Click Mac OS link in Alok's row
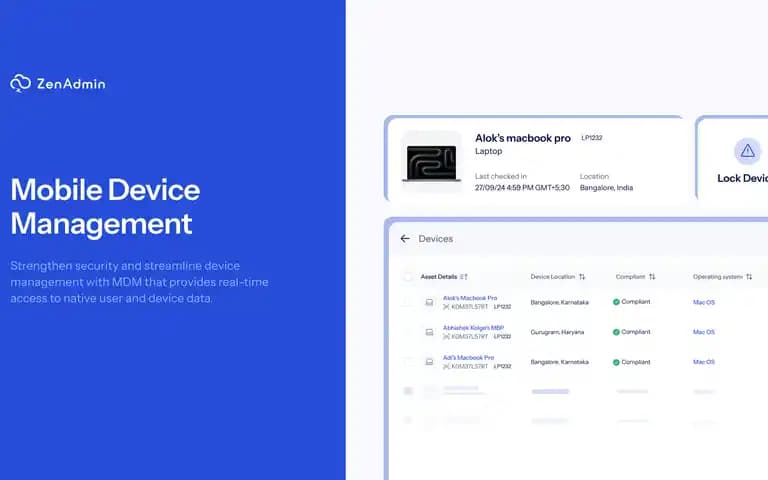The height and width of the screenshot is (480, 768). pos(704,302)
